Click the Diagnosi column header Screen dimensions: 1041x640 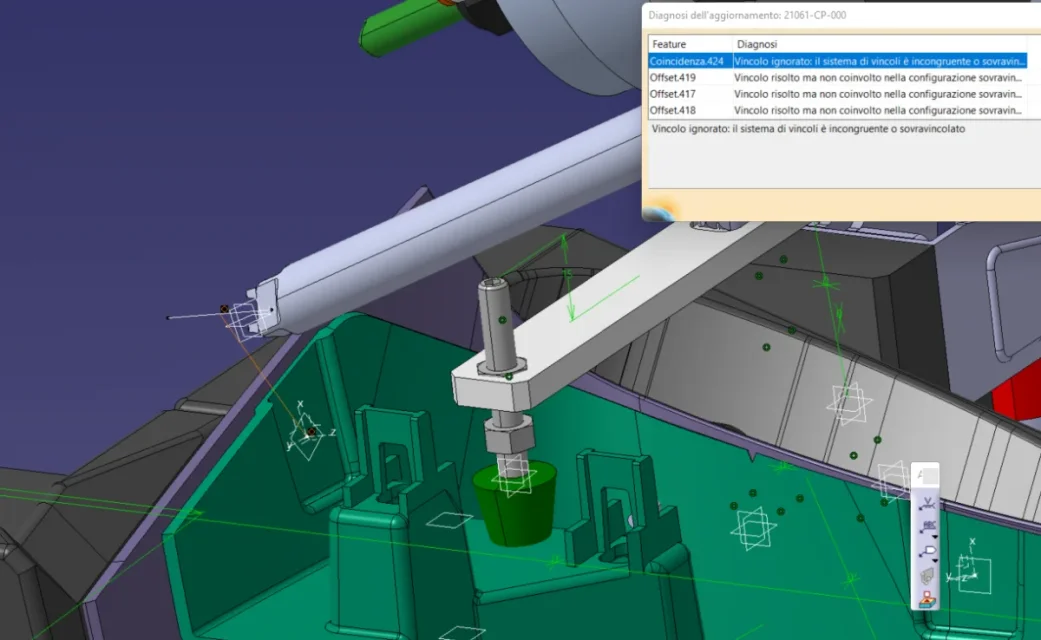(880, 44)
